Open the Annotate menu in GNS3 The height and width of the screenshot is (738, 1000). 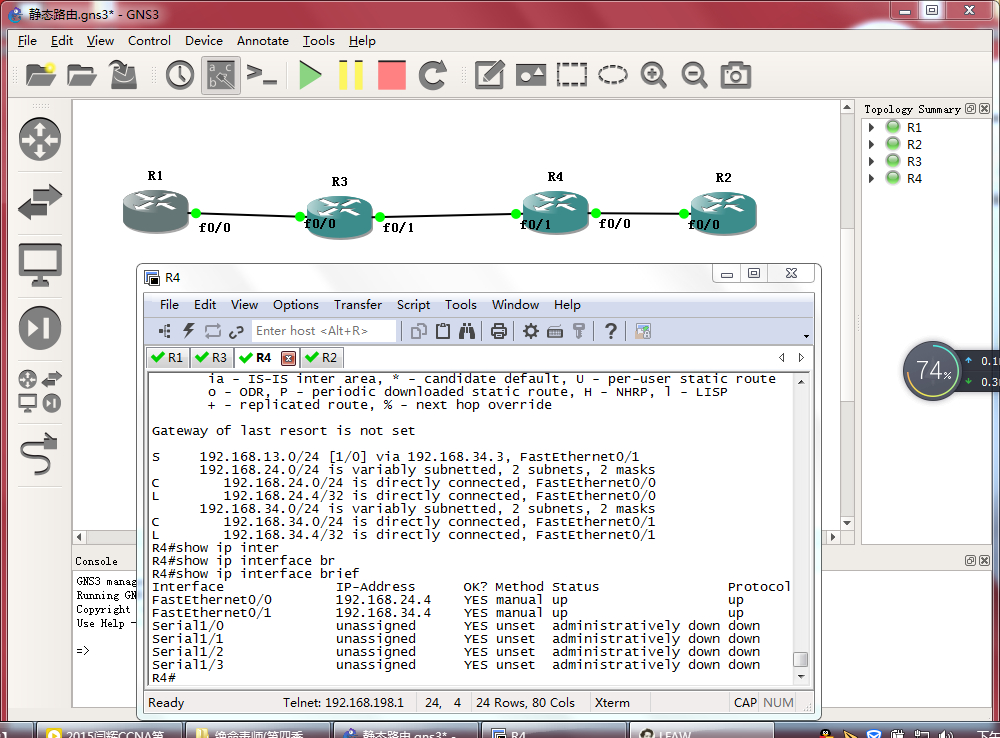(x=262, y=41)
